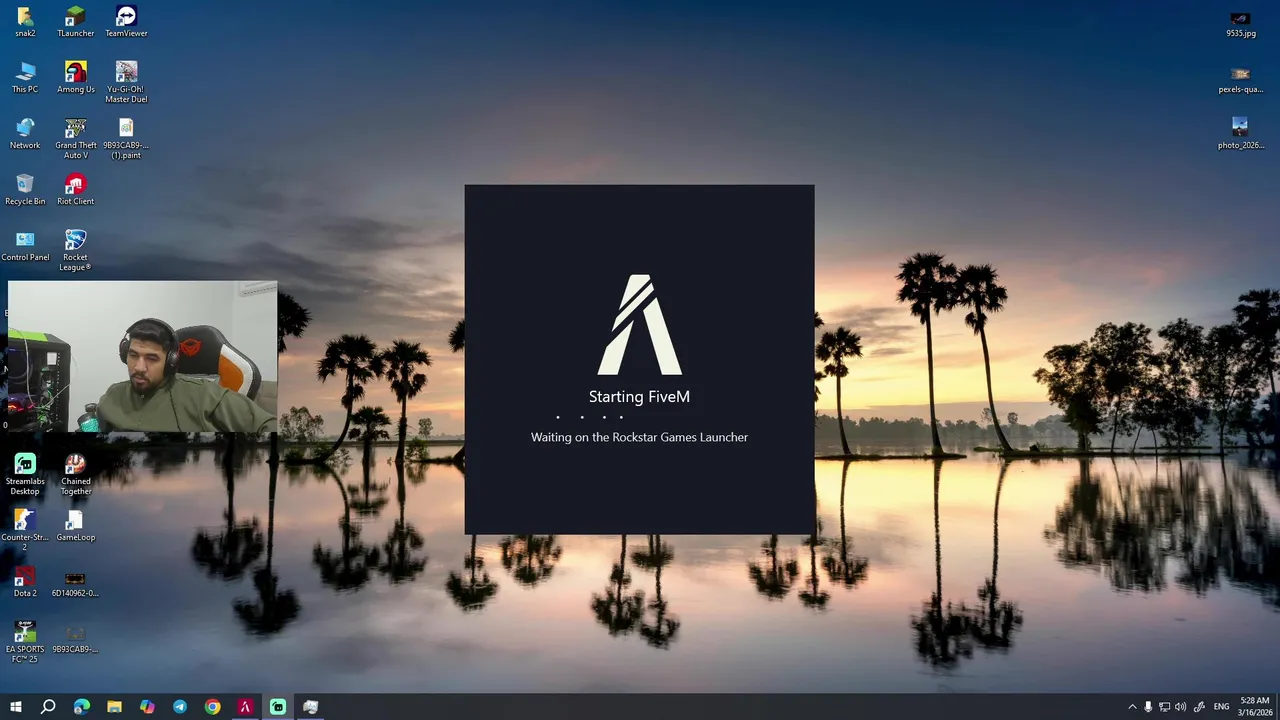Click the "Starting FiveM" text
1280x720 pixels.
639,397
